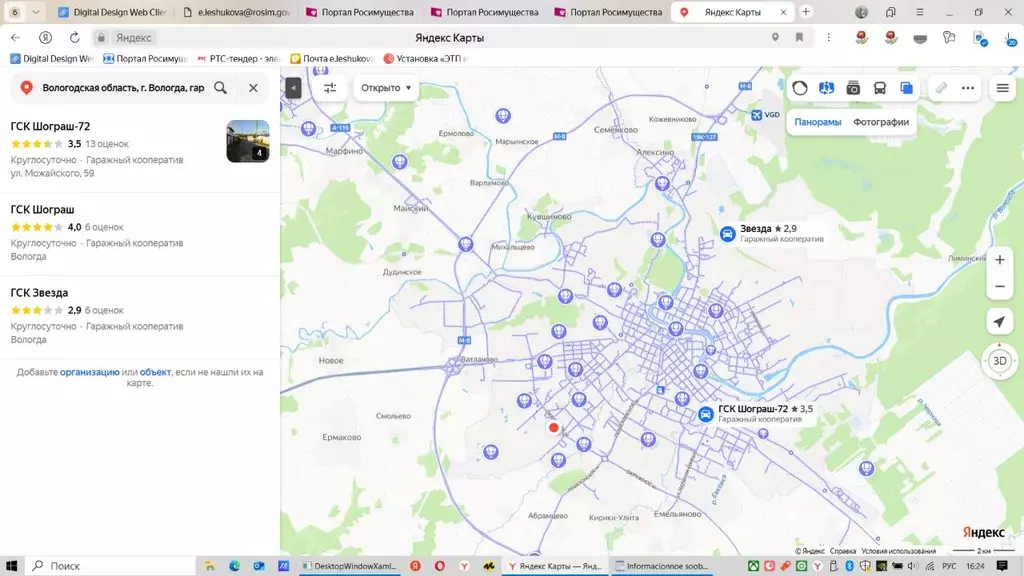The width and height of the screenshot is (1024, 576).
Task: Open the browser profile avatar
Action: point(861,12)
